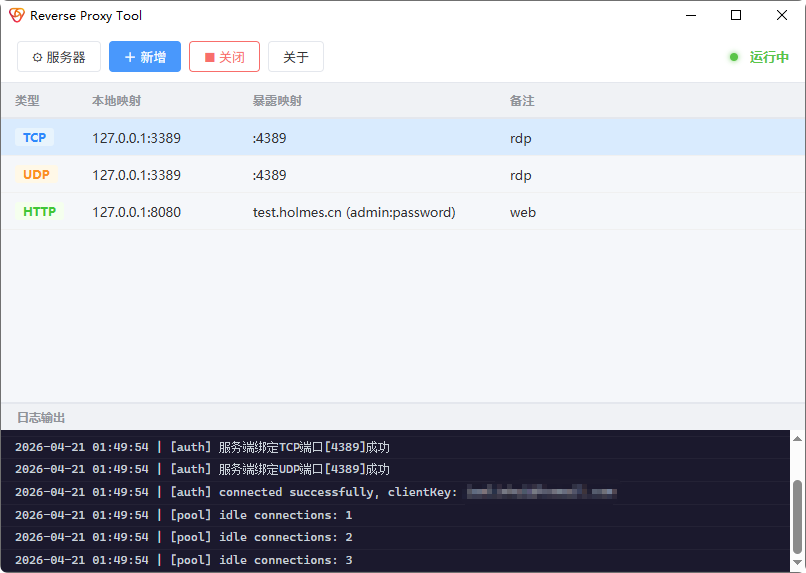Viewport: 806px width, 573px height.
Task: Click the Reverse Proxy Tool app logo icon
Action: (x=16, y=15)
